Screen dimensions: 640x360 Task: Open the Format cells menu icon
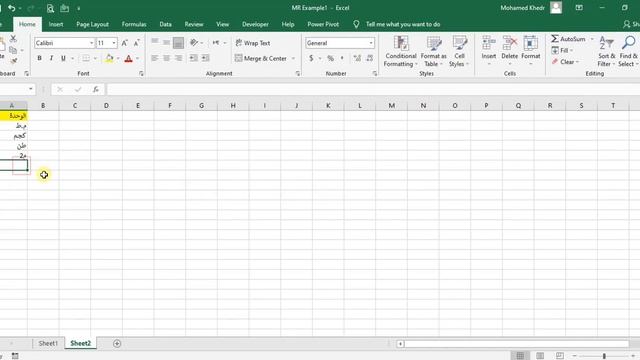531,43
